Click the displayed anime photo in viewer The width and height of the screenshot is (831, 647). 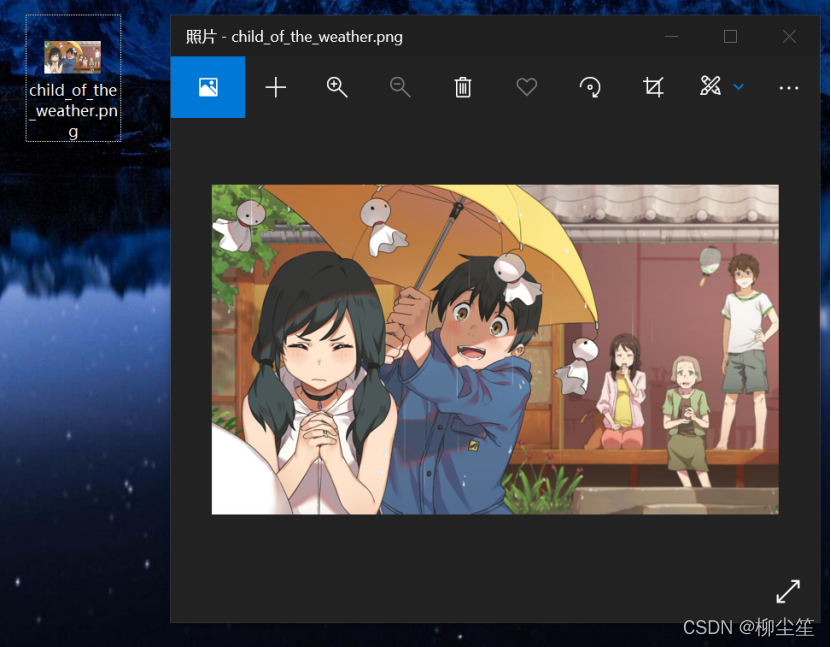[x=495, y=349]
